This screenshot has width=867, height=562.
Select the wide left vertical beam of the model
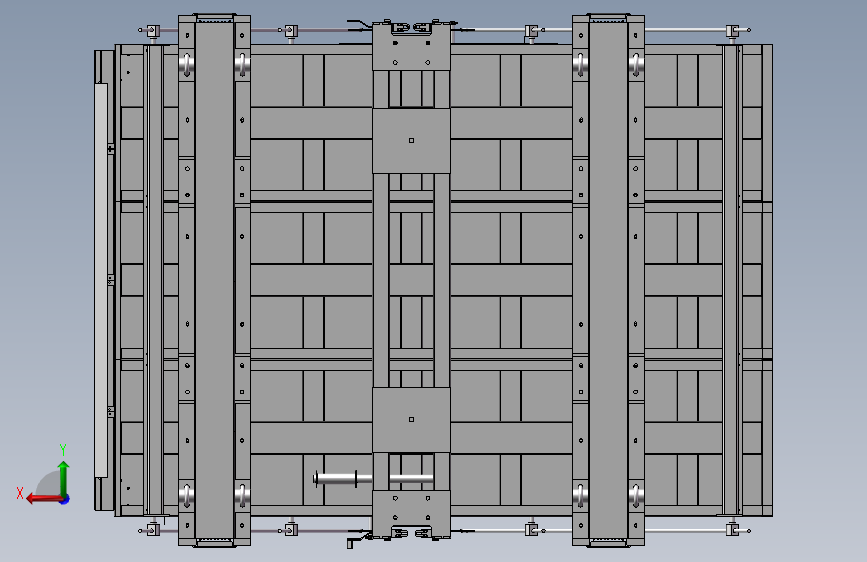(215, 280)
